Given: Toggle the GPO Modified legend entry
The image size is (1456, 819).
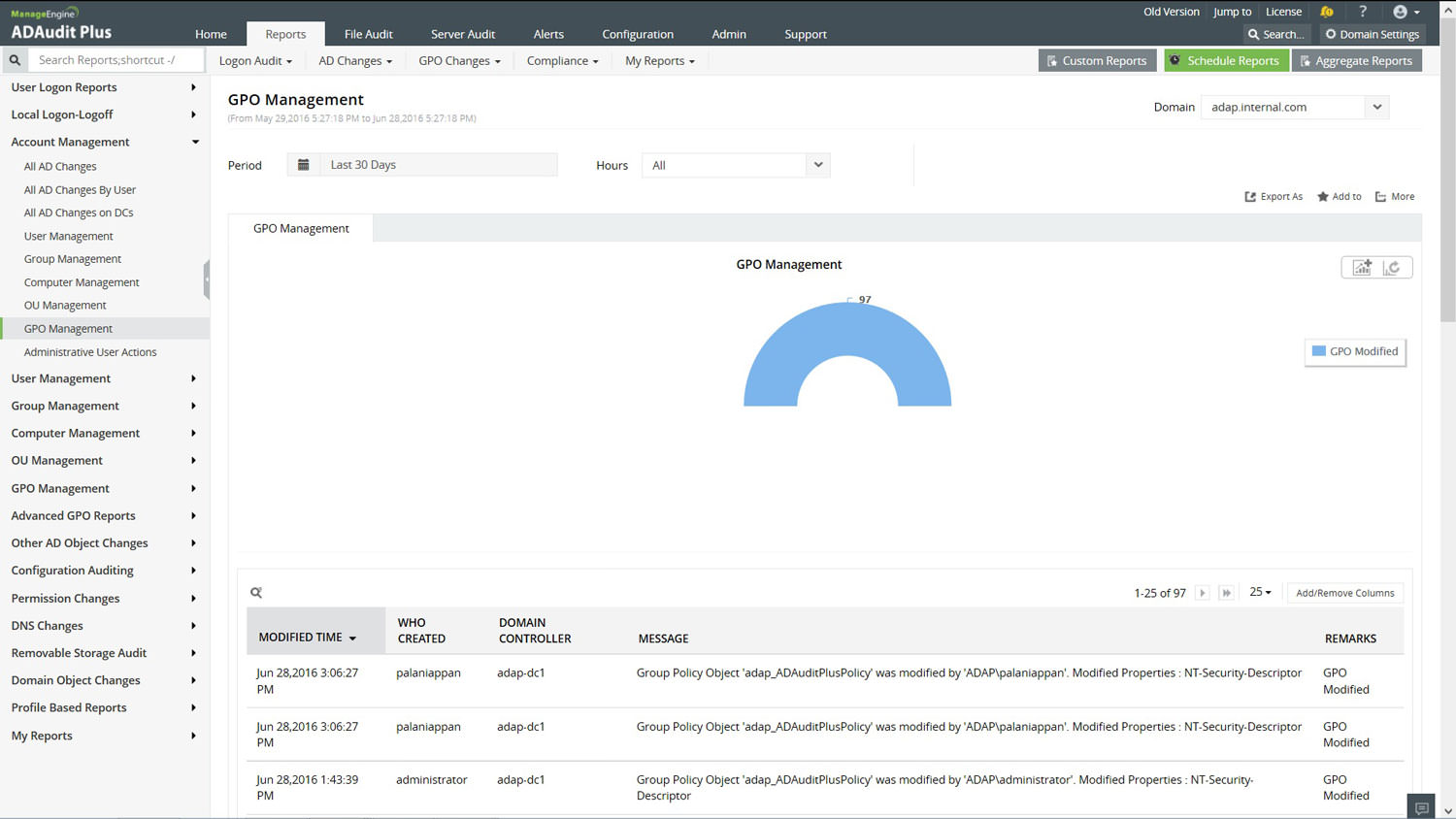Looking at the screenshot, I should 1355,351.
